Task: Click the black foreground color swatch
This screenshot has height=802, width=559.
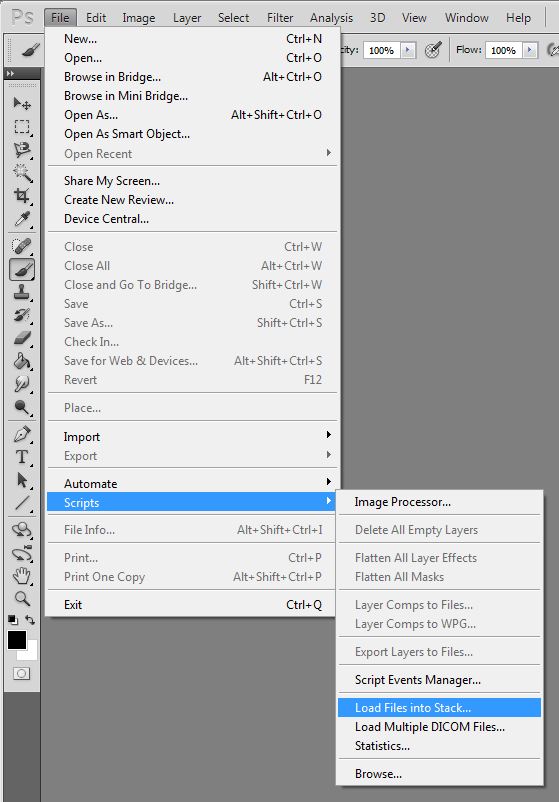Action: tap(16, 640)
